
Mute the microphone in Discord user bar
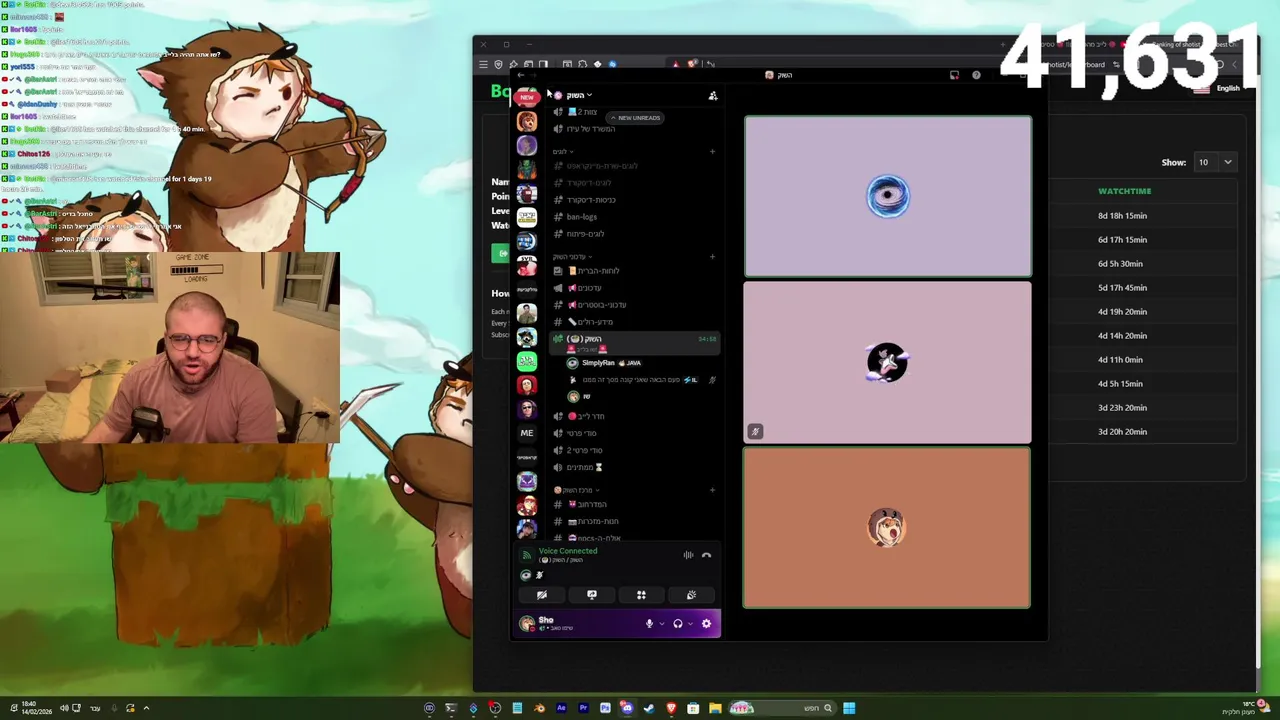tap(649, 624)
